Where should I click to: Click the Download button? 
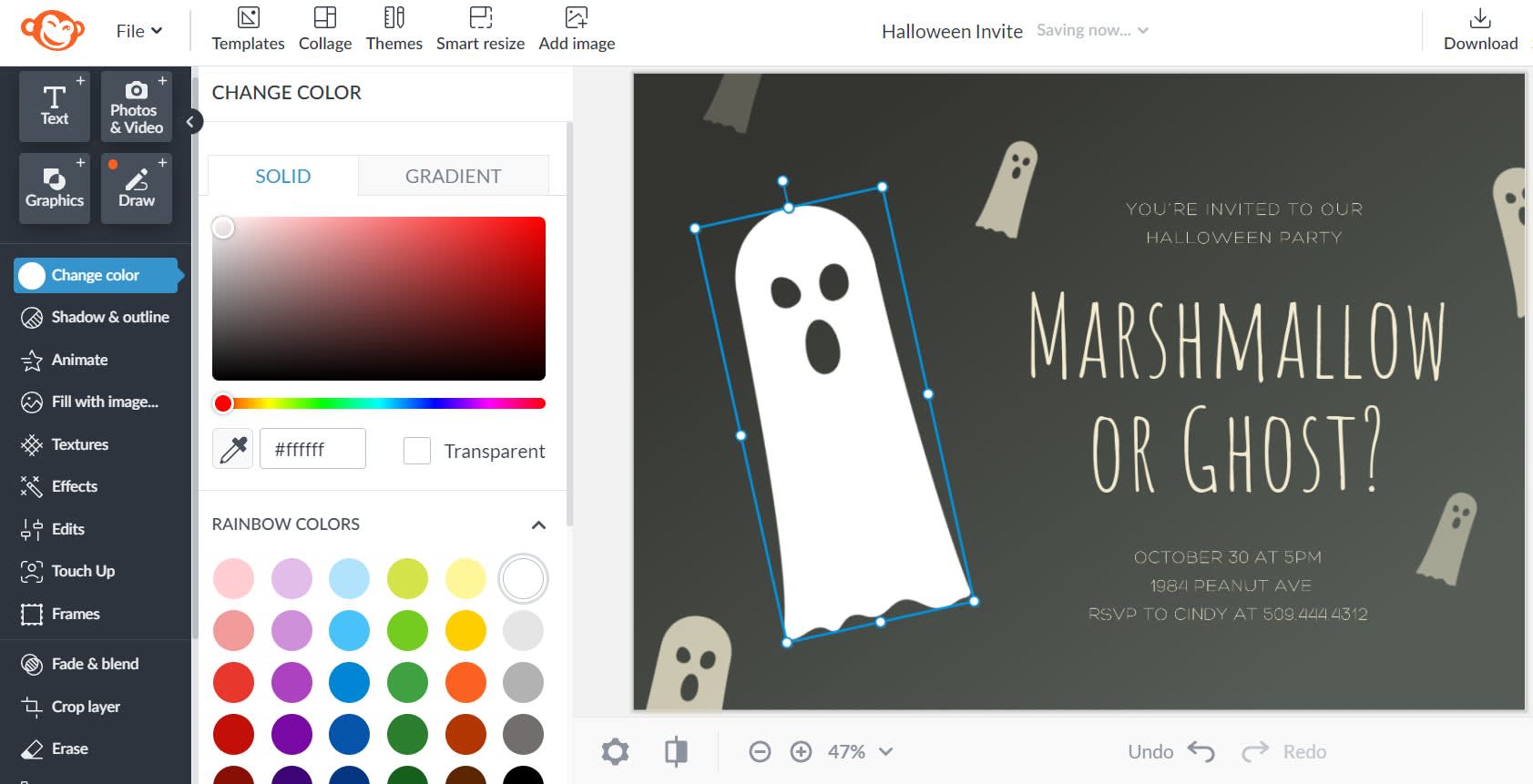(x=1480, y=30)
